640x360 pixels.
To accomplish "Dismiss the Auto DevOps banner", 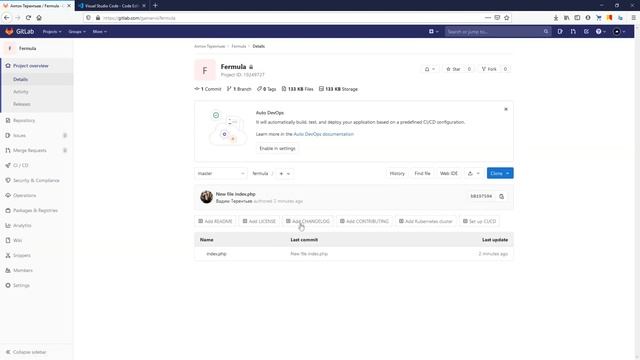I will (x=506, y=109).
